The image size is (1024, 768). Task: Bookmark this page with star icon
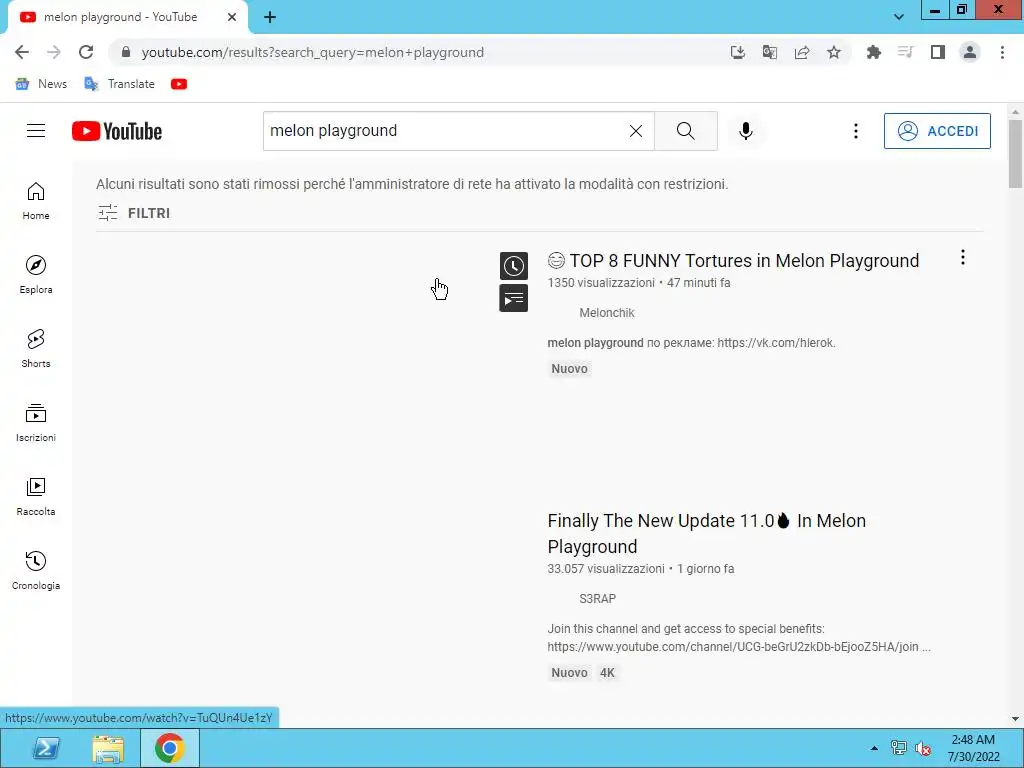coord(834,52)
